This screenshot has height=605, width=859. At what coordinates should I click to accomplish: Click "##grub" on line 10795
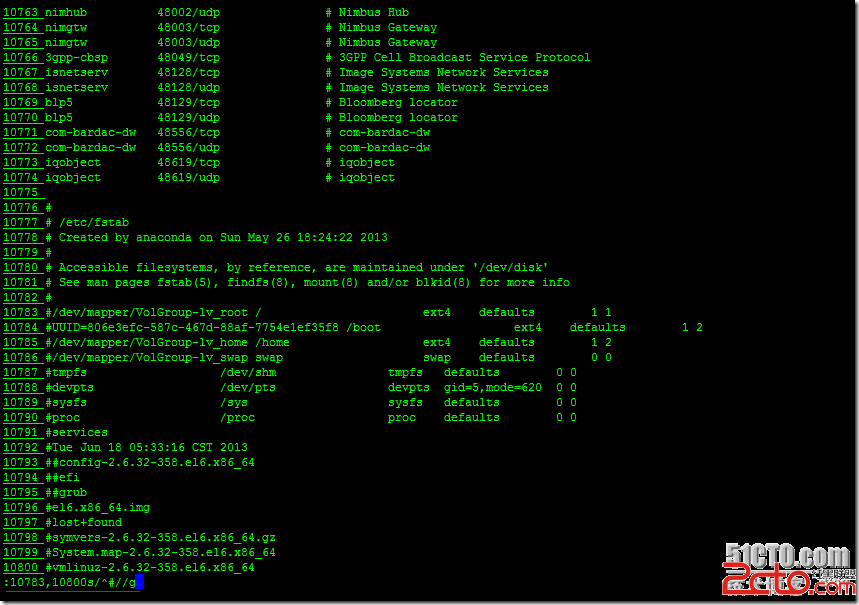[x=66, y=493]
